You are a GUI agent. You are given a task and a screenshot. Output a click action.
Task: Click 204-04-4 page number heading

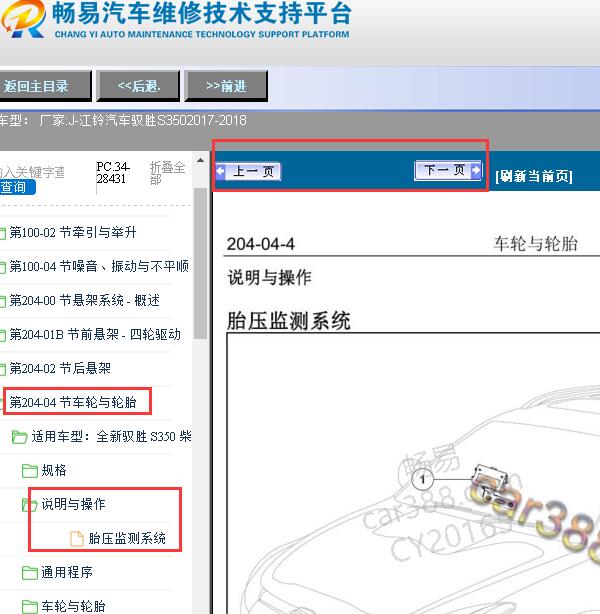pos(261,244)
